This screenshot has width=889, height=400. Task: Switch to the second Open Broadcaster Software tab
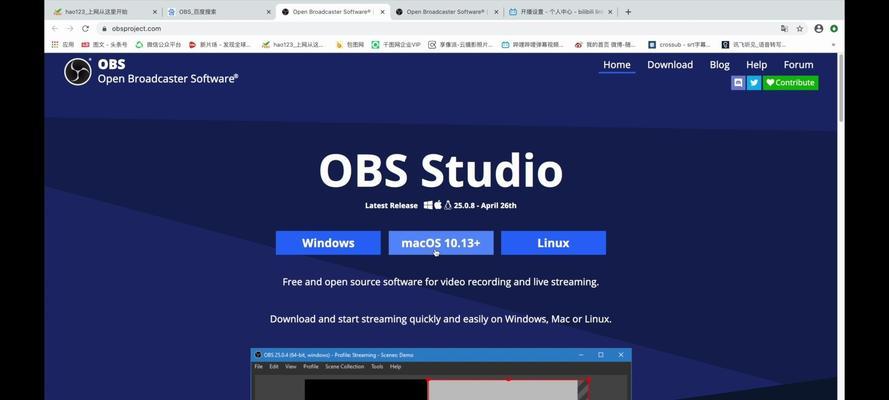[x=446, y=12]
